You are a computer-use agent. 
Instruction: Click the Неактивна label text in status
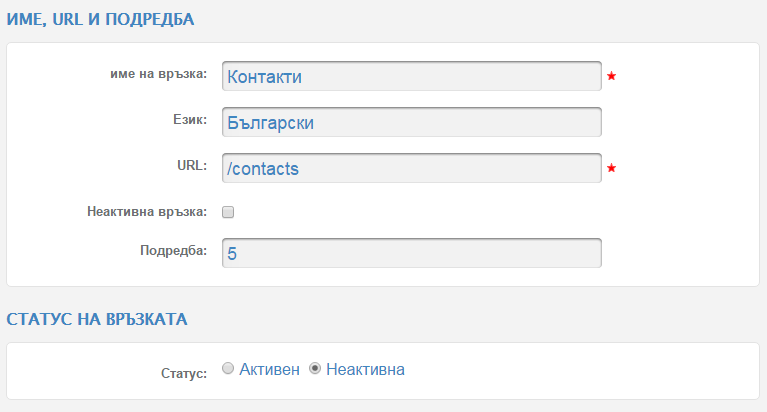365,369
